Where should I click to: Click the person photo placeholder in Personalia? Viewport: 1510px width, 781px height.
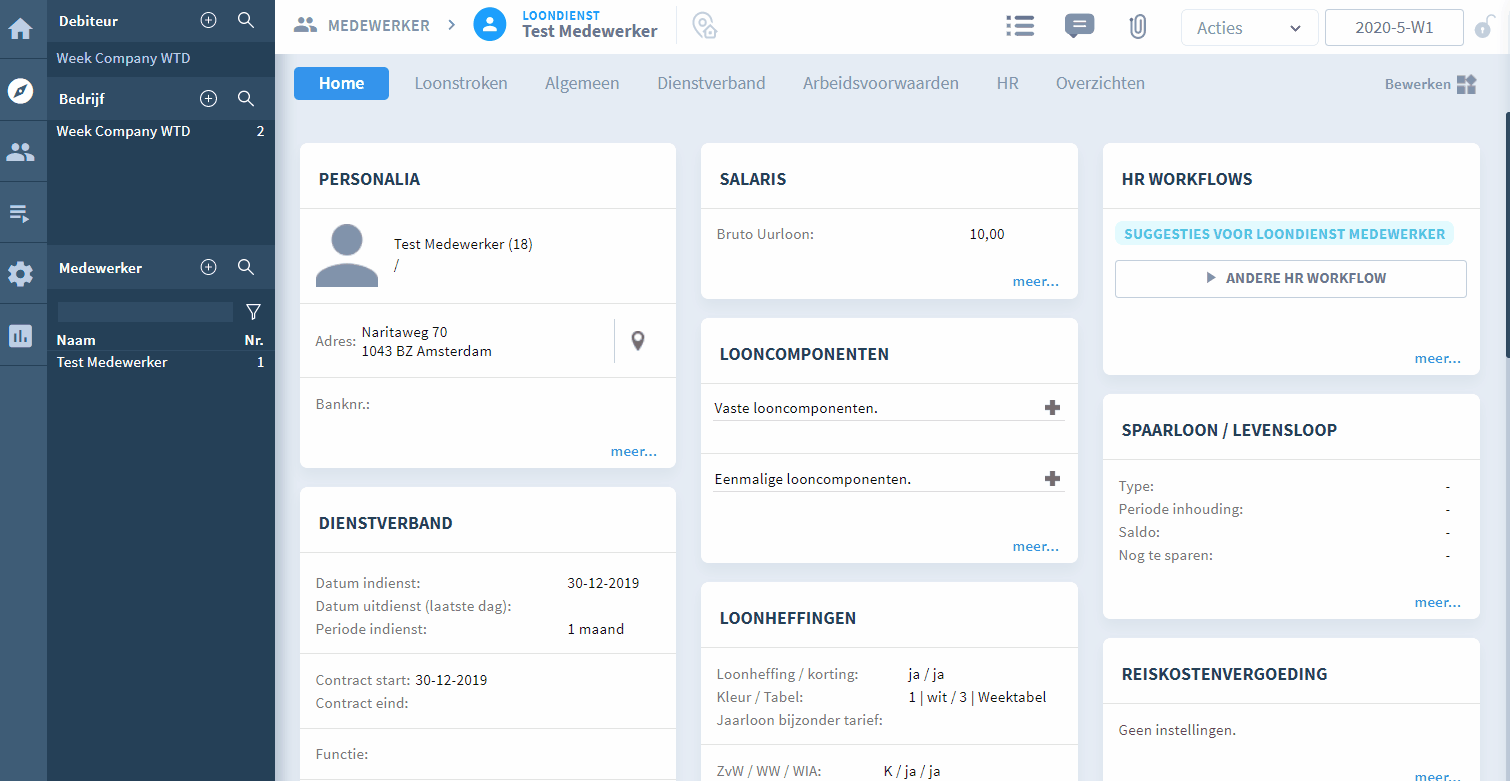[347, 256]
